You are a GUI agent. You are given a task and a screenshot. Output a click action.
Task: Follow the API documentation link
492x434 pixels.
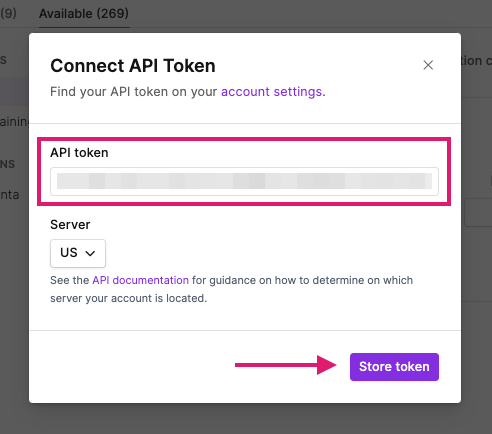pyautogui.click(x=140, y=280)
